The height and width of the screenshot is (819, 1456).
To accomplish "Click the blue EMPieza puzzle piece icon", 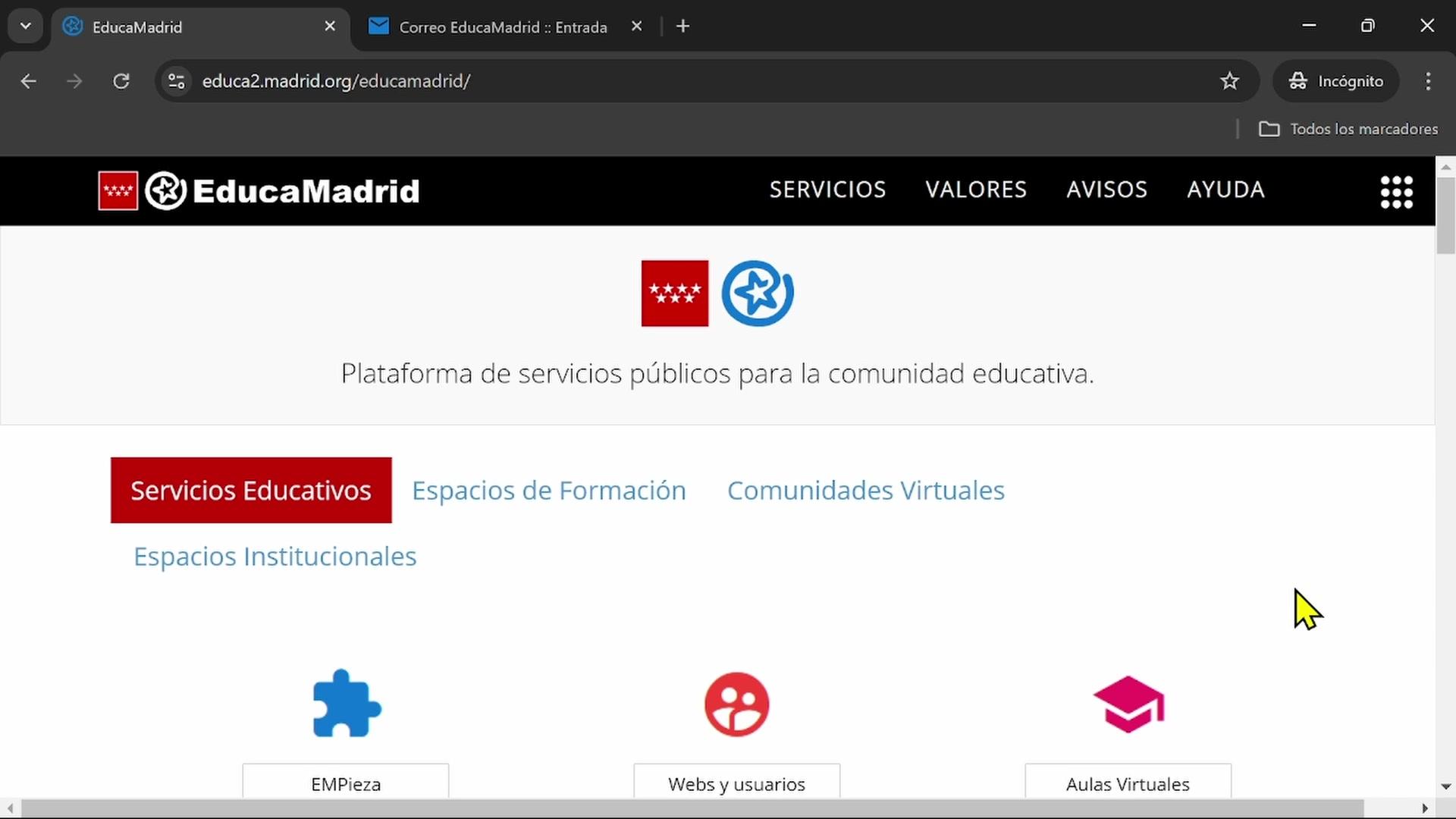I will click(347, 704).
